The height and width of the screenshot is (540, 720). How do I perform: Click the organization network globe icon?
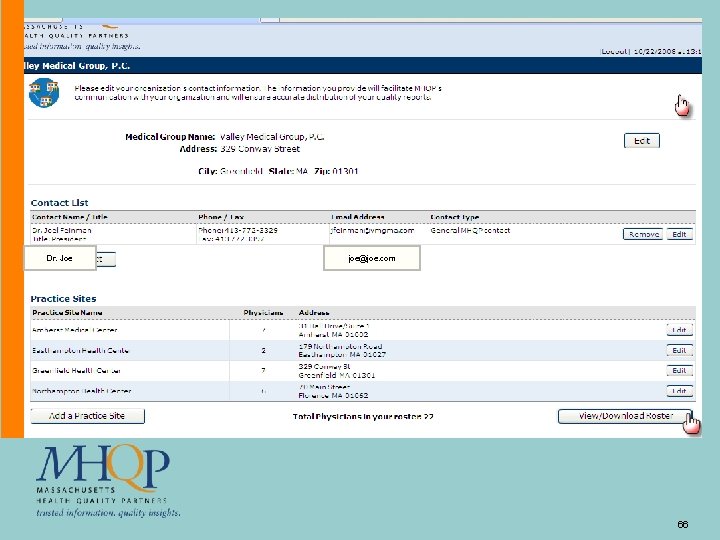pos(44,93)
